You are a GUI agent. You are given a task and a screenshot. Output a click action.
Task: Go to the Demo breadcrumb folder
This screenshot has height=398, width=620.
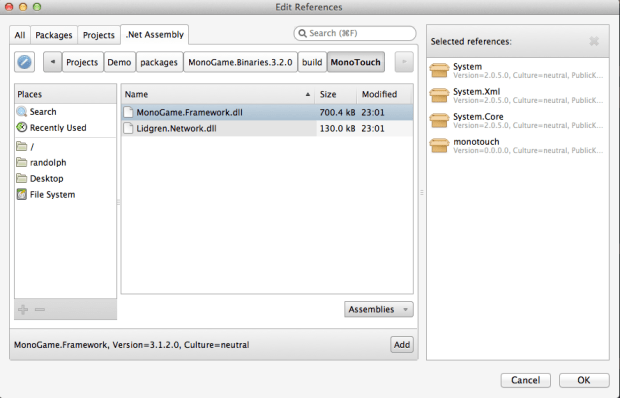tap(119, 62)
